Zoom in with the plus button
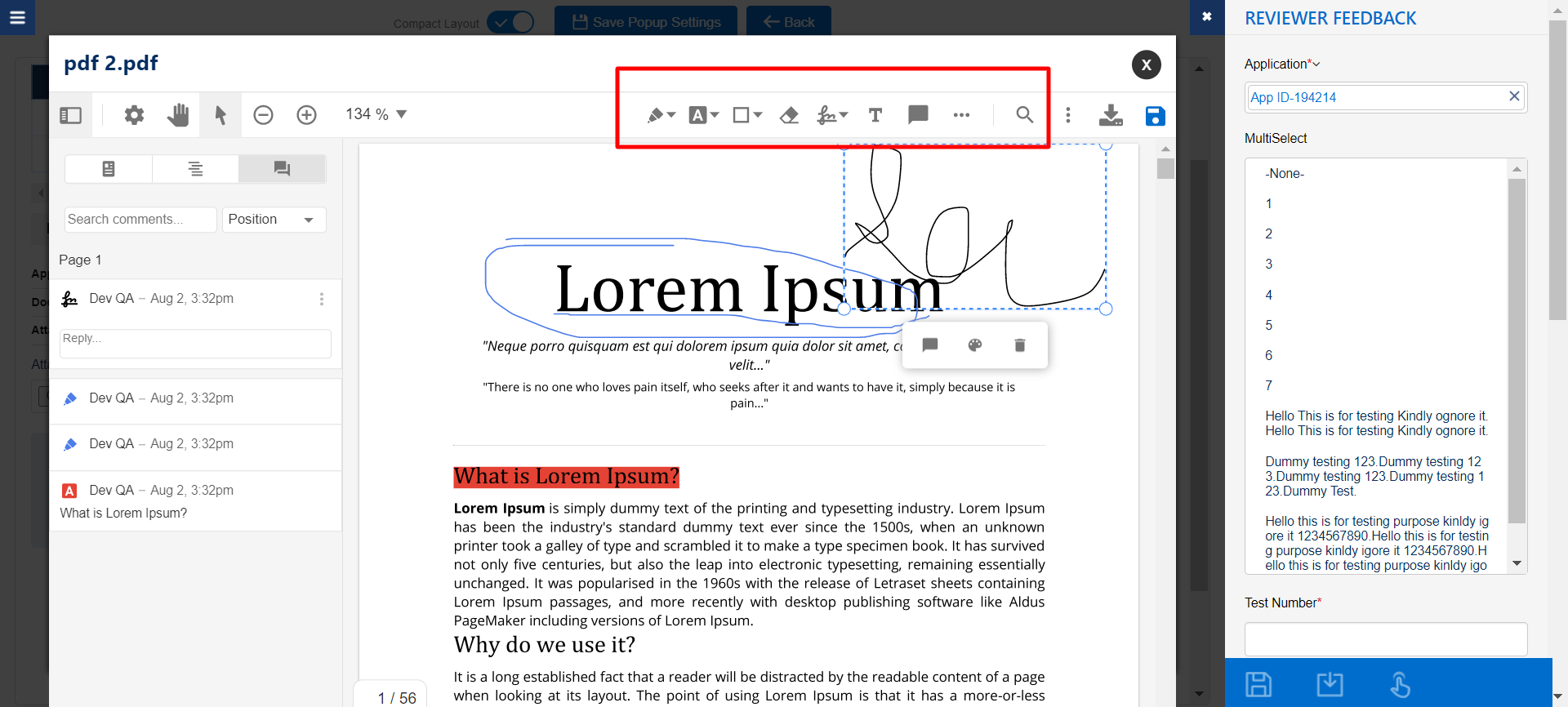 click(306, 115)
